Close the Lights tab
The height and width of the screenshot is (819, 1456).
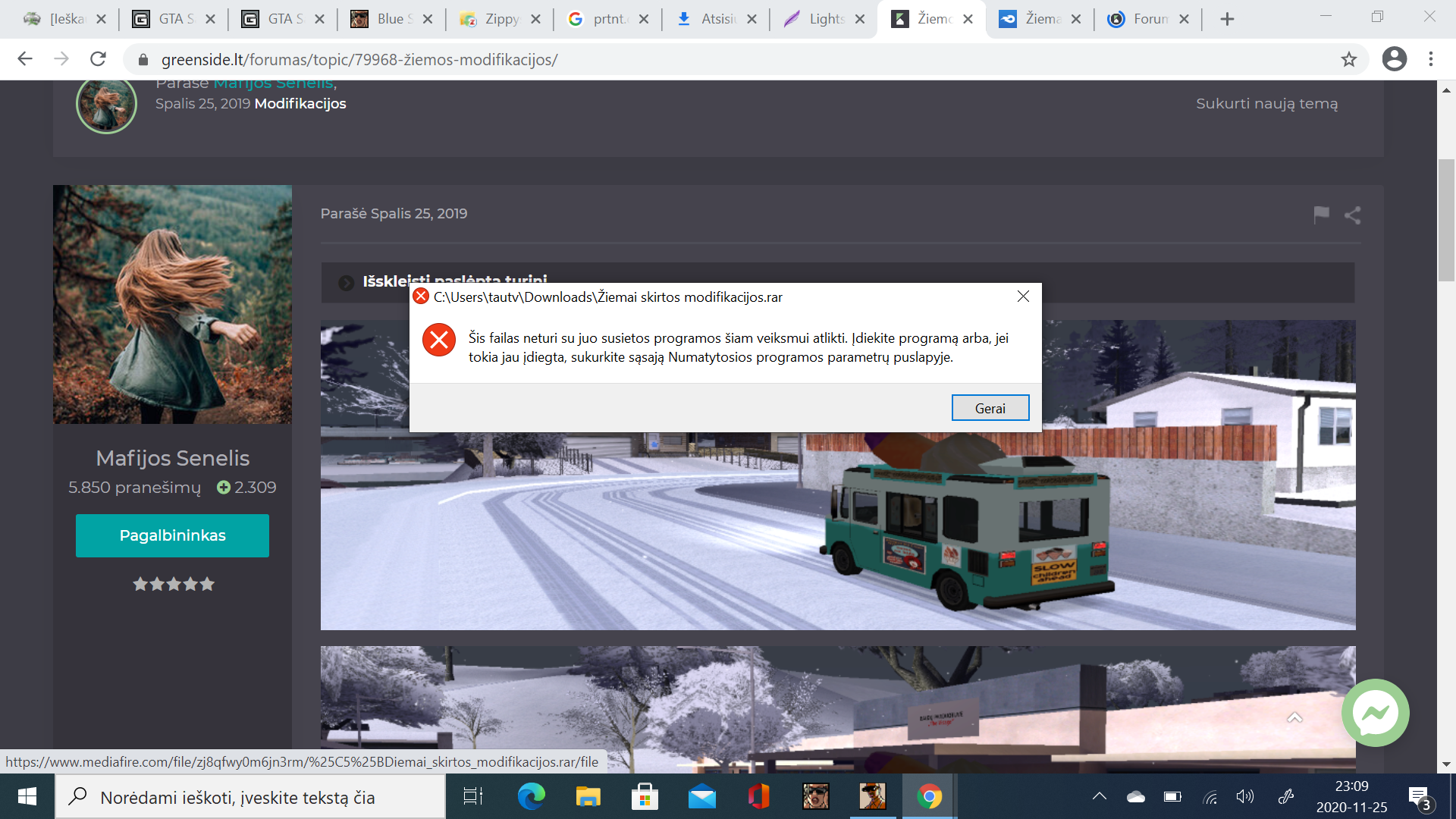pyautogui.click(x=860, y=19)
